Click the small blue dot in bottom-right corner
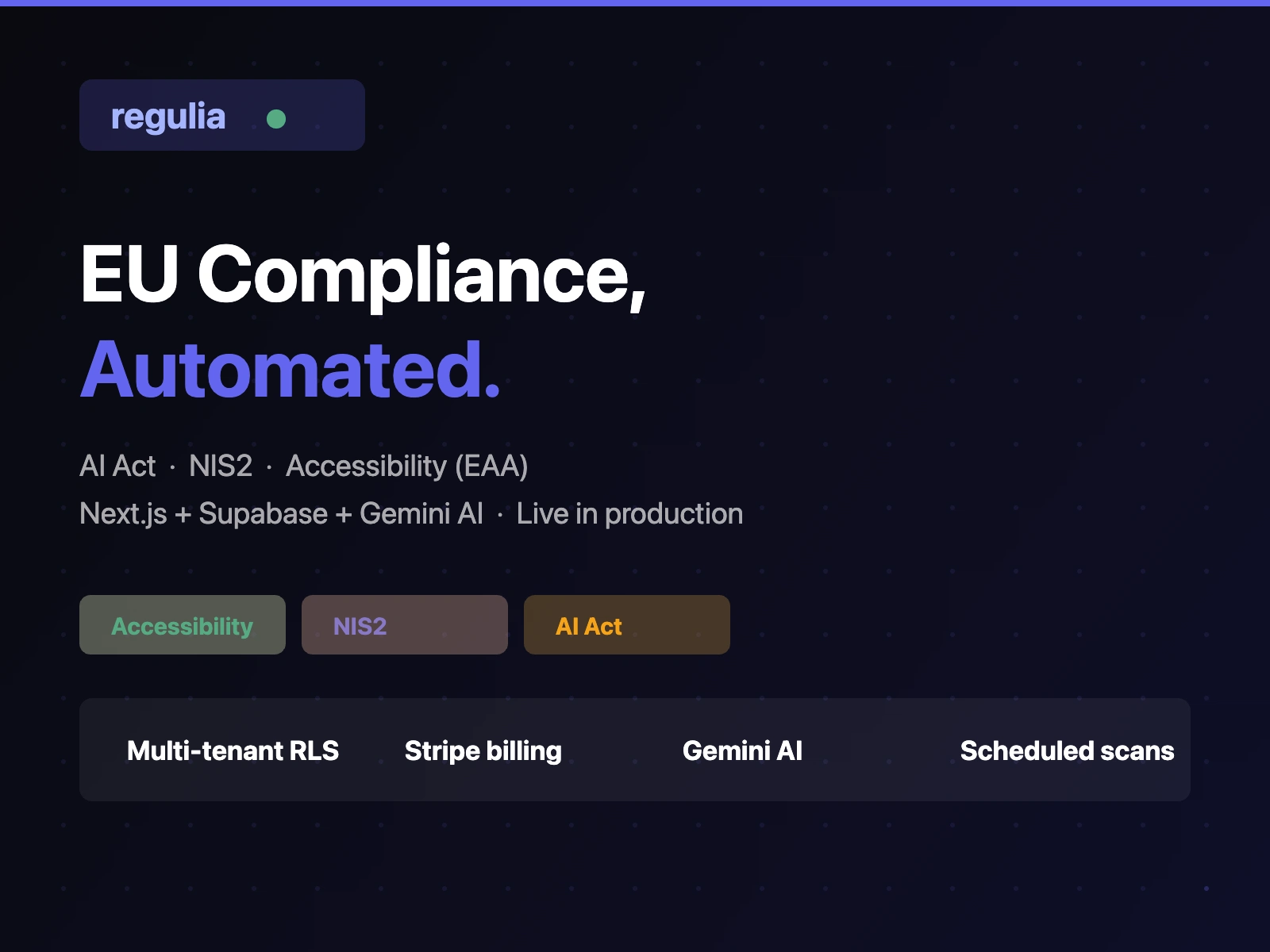Screen dimensions: 1270x952 (x=1206, y=889)
